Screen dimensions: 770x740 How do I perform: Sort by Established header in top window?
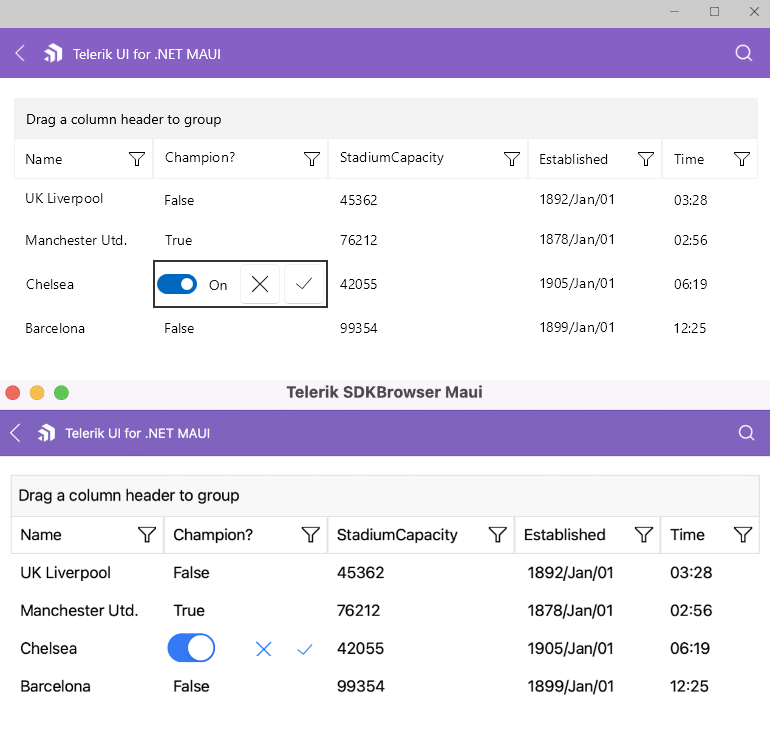click(x=574, y=159)
